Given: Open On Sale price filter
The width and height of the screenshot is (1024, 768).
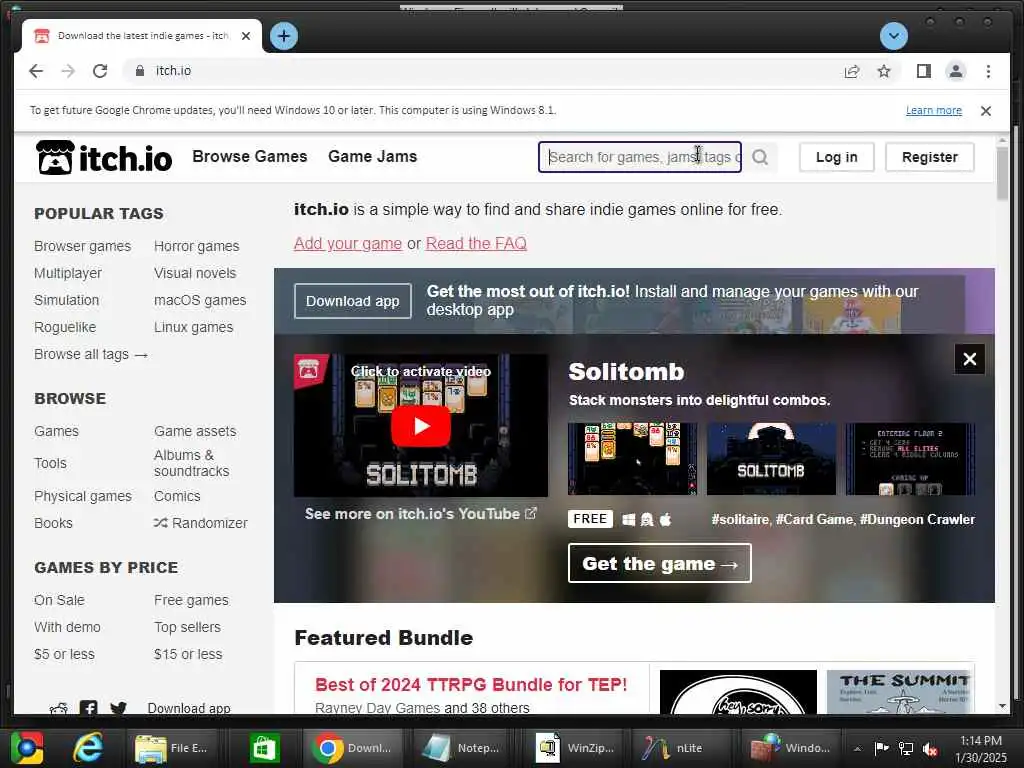Looking at the screenshot, I should tap(59, 600).
